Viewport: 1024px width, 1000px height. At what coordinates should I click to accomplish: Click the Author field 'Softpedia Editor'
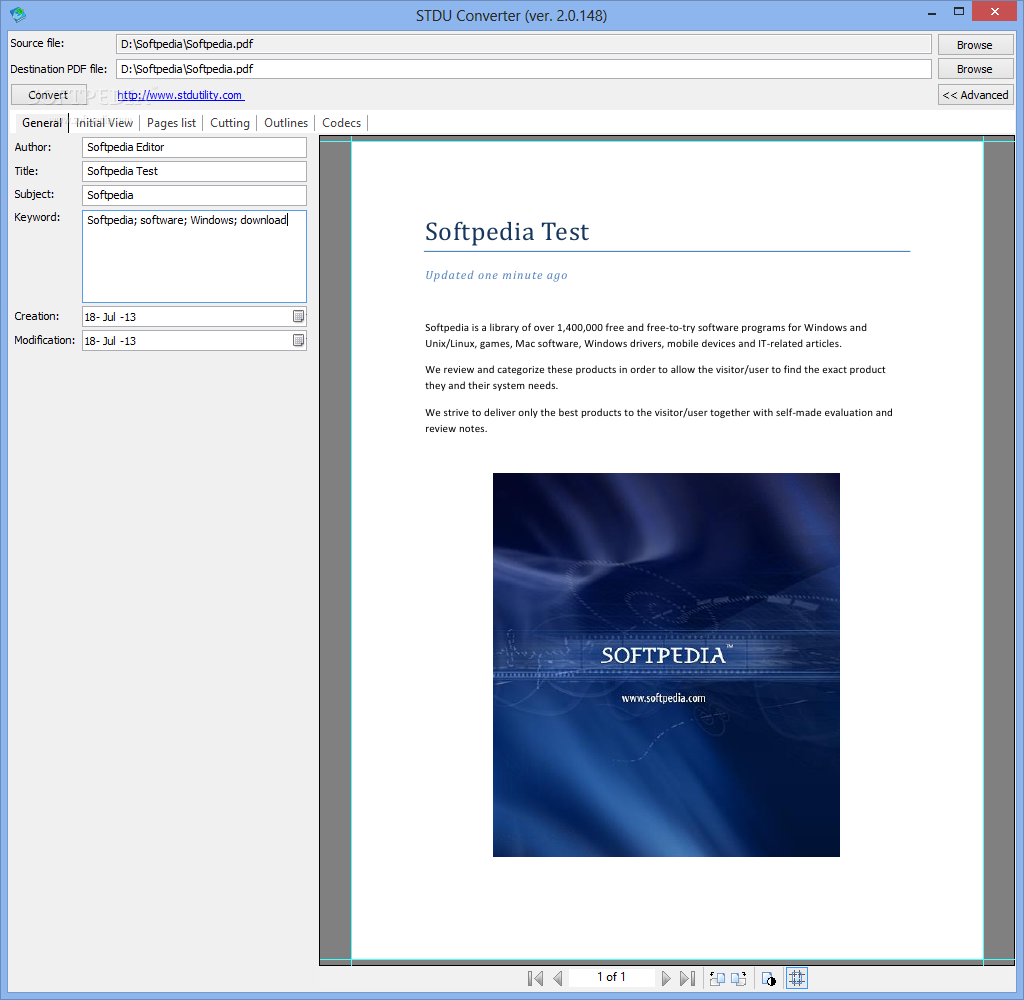[194, 147]
